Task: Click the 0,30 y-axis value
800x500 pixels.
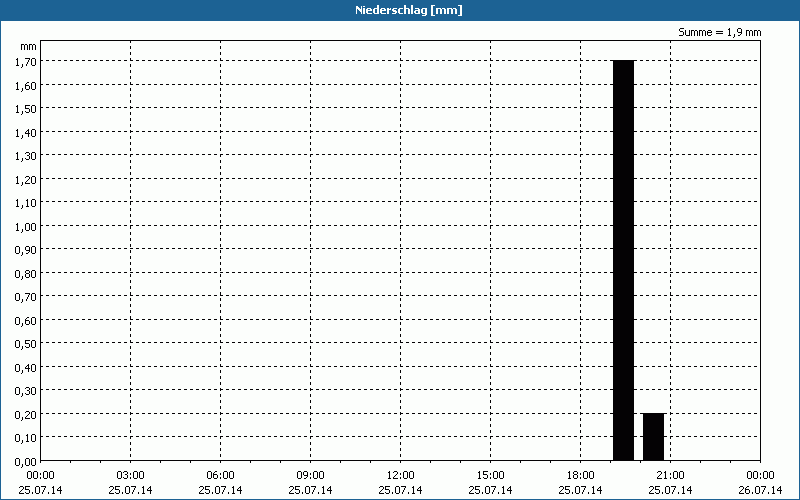Action: [x=26, y=392]
